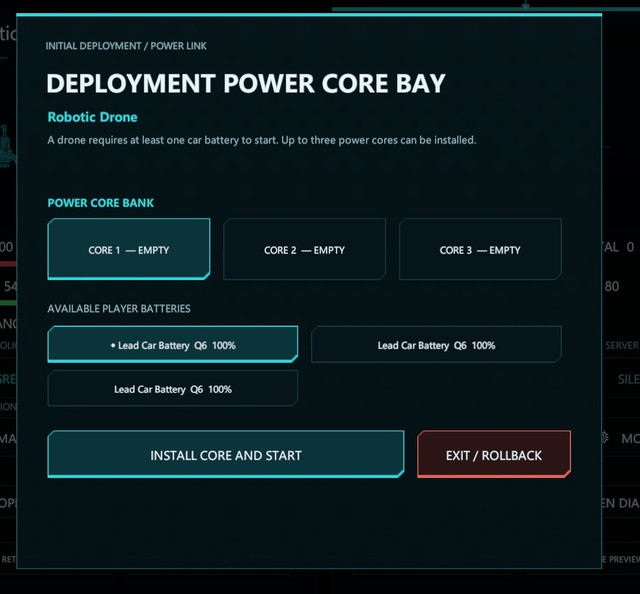Click the POWER CORE BANK heading
This screenshot has height=594, width=640.
(x=100, y=203)
